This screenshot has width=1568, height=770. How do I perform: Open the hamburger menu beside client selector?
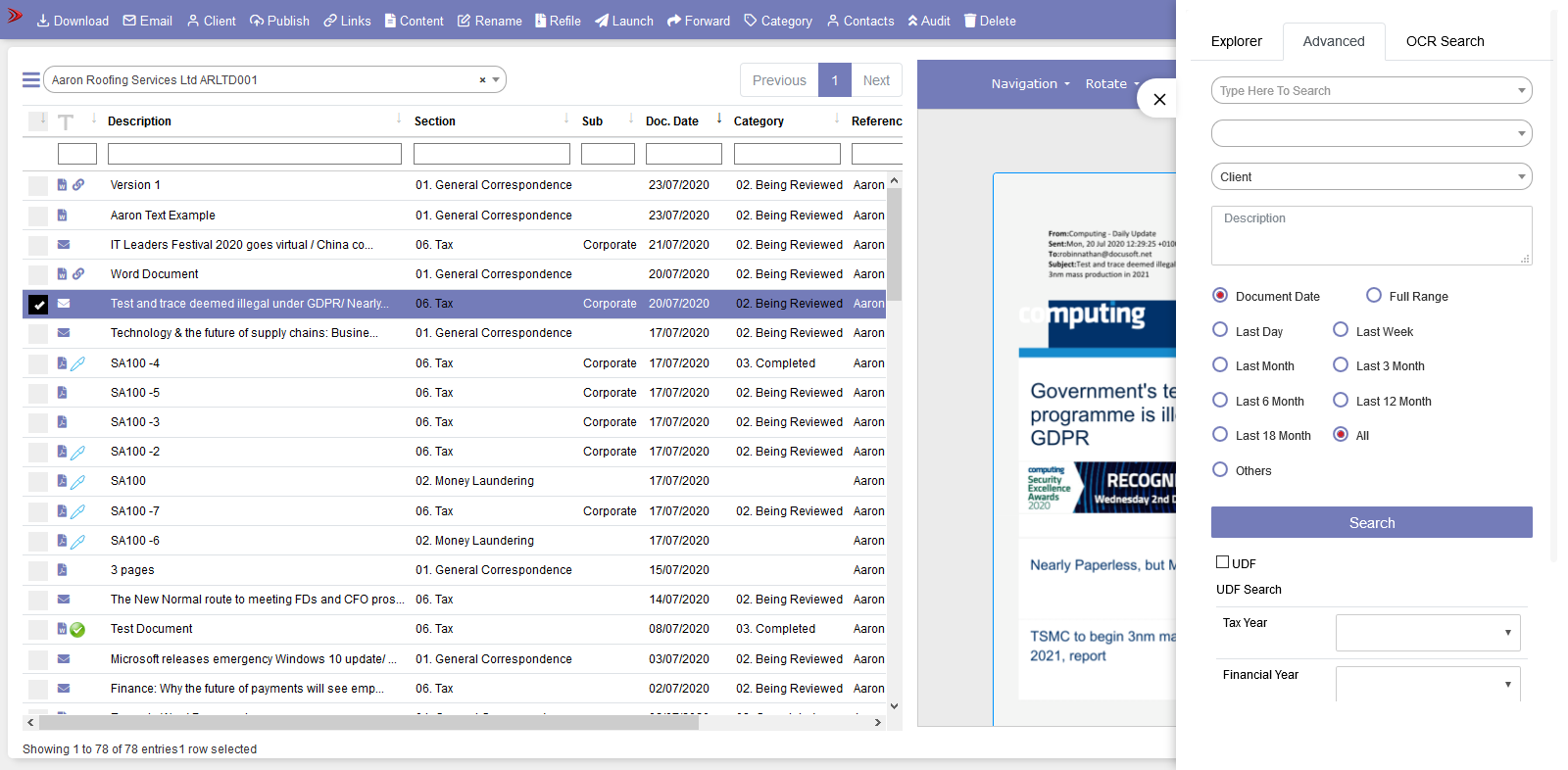click(x=31, y=80)
